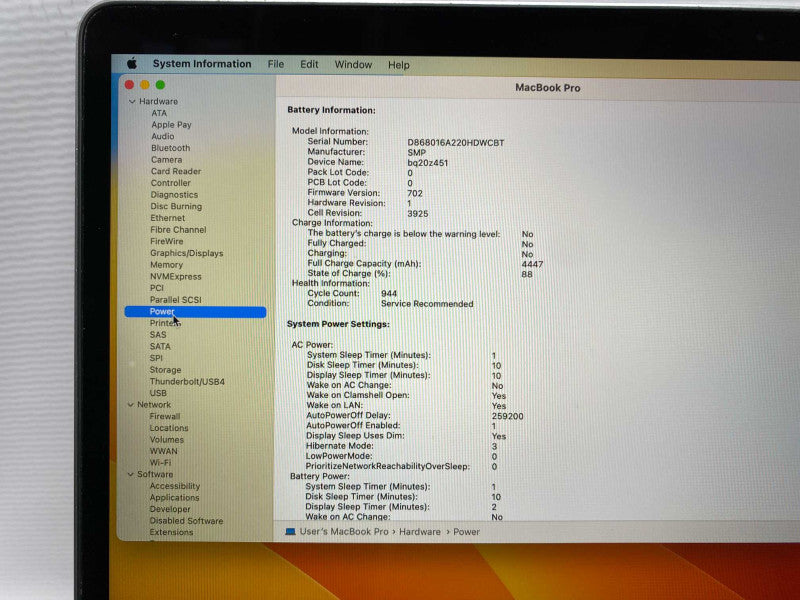Select SPI in sidebar
800x600 pixels.
156,358
